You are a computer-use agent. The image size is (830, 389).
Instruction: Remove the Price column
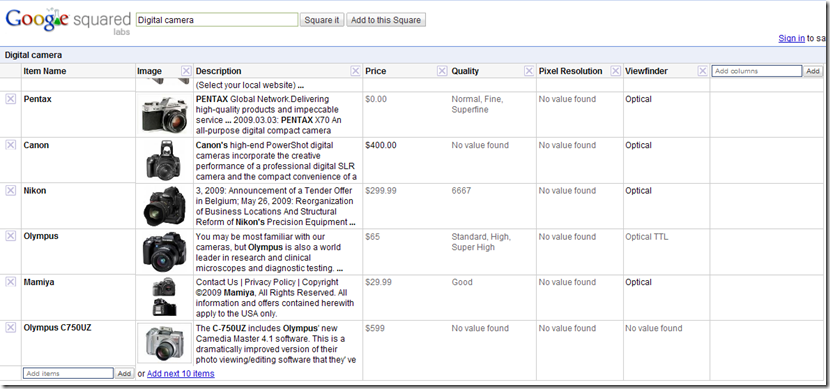point(442,71)
